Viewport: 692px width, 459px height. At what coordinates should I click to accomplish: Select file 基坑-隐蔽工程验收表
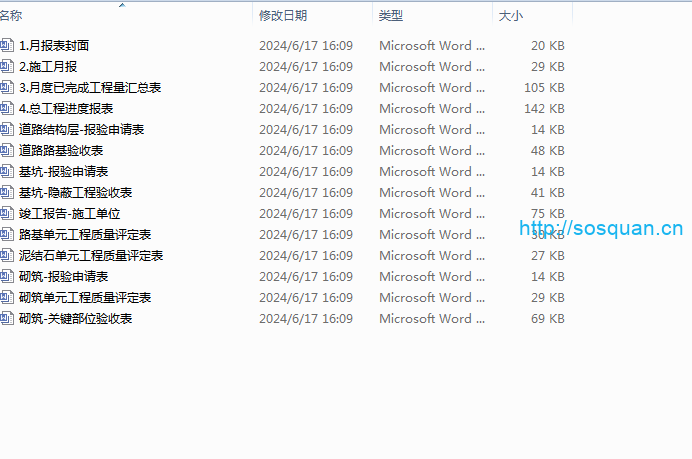coord(75,192)
